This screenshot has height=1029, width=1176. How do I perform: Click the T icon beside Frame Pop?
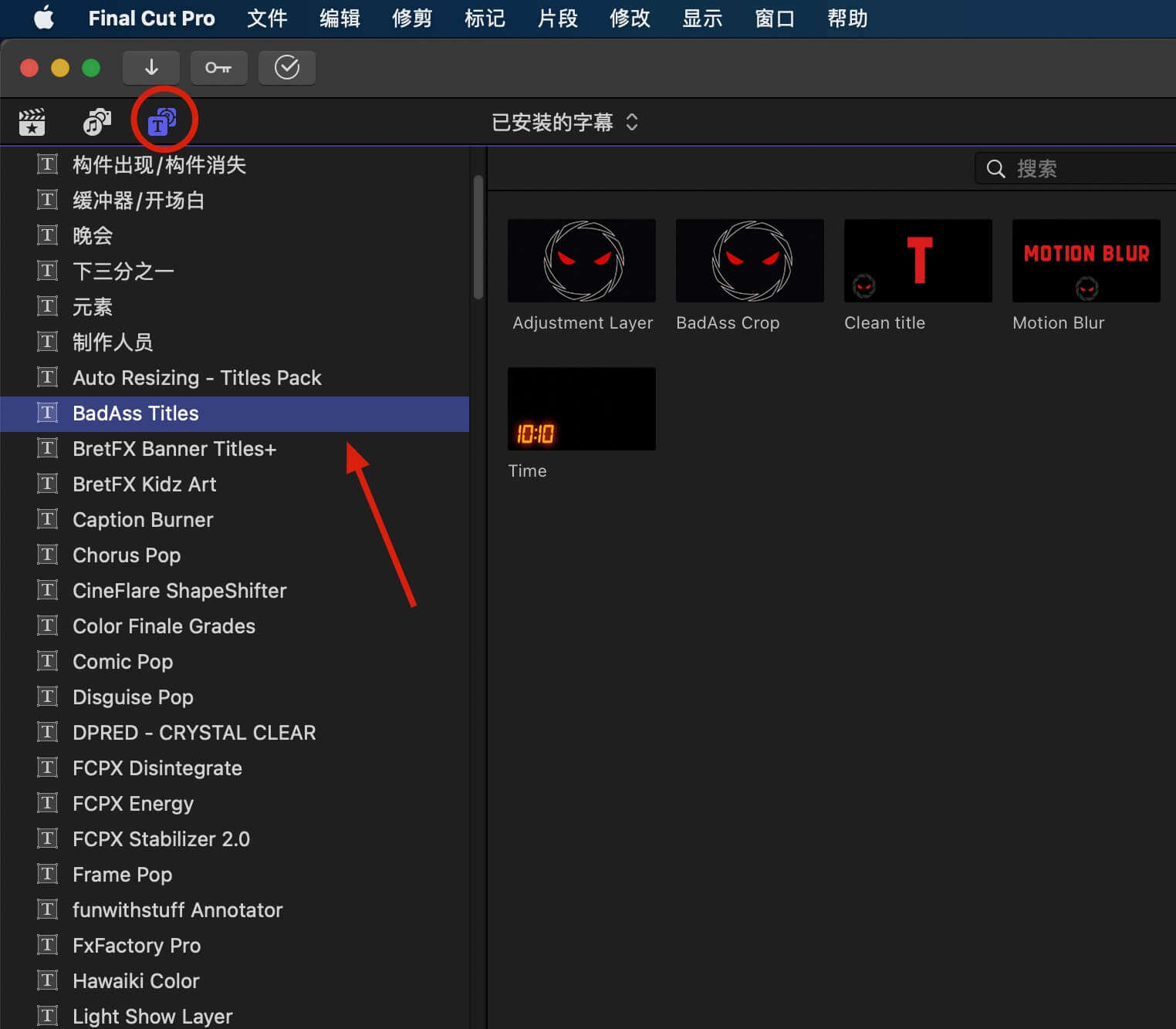point(48,874)
